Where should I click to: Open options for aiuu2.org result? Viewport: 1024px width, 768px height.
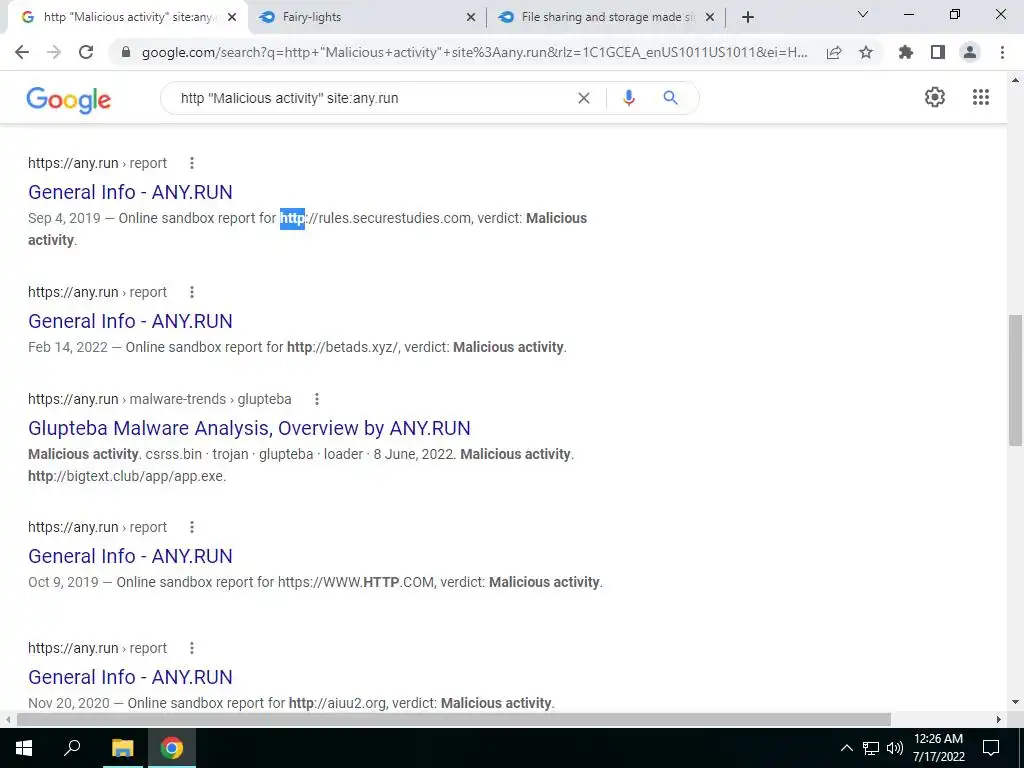(191, 648)
